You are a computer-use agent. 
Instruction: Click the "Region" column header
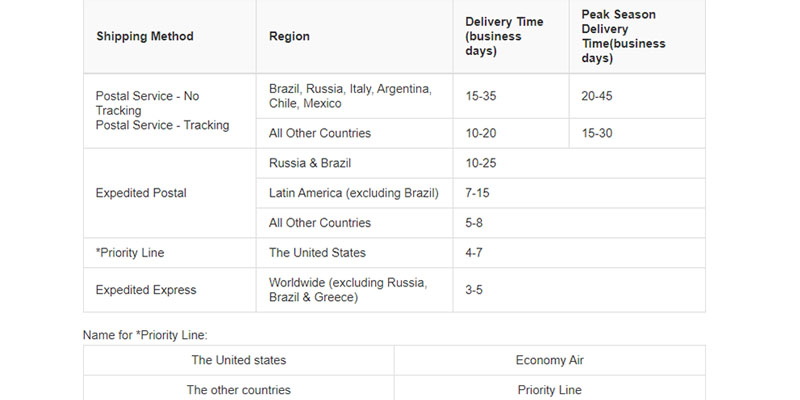289,36
